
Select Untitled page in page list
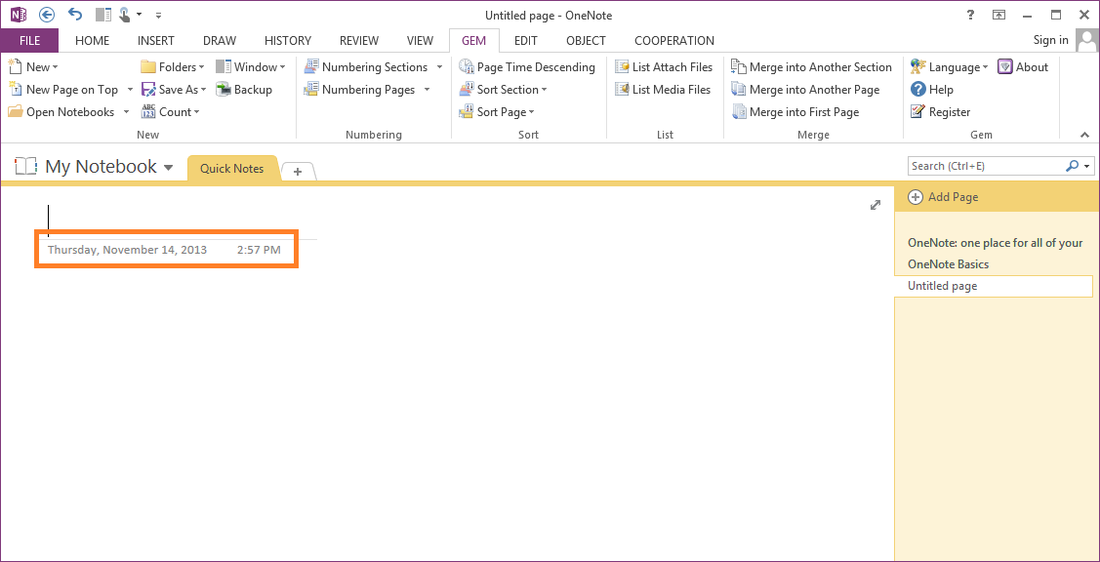[994, 286]
